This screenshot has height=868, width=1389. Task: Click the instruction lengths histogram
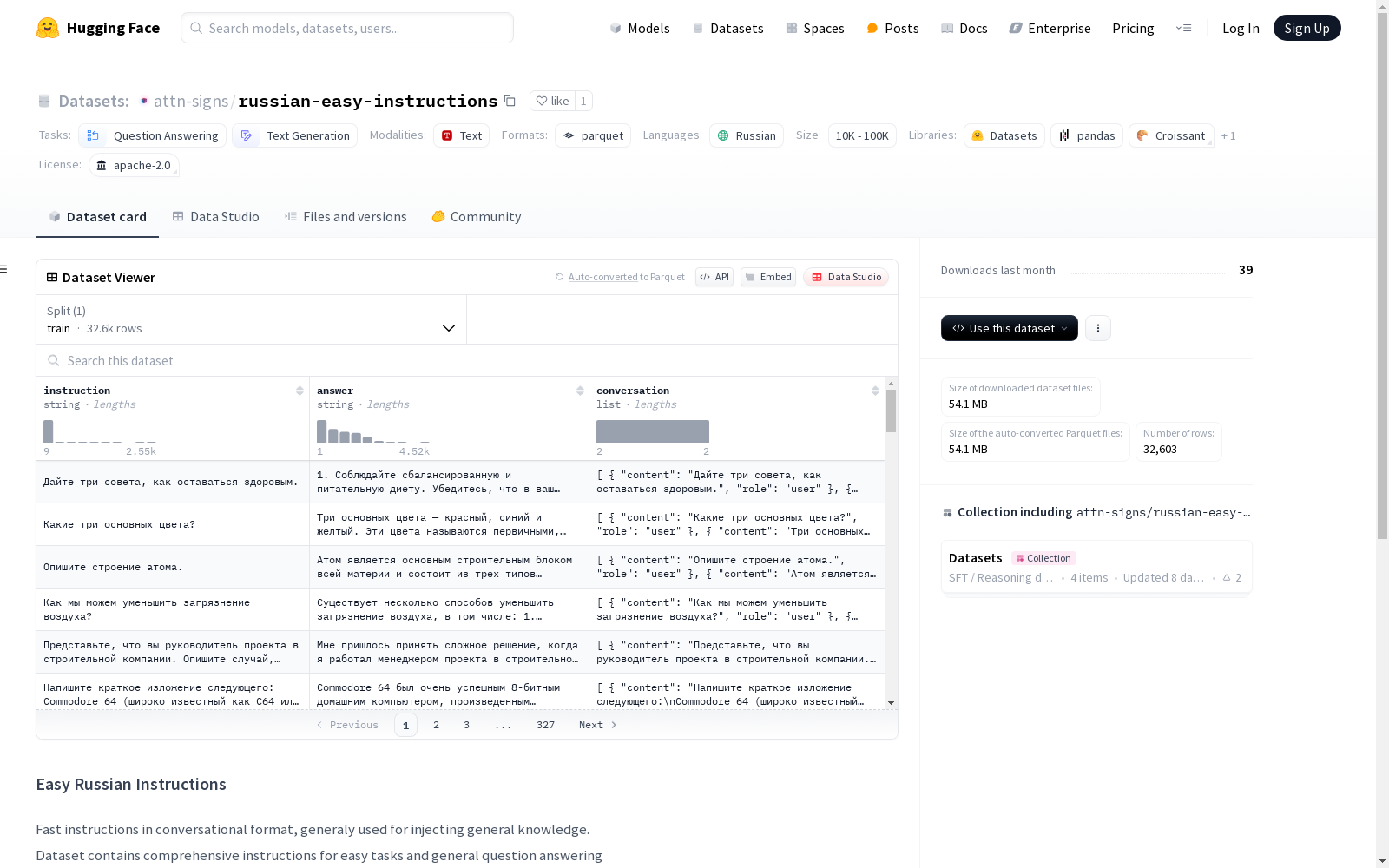(x=100, y=431)
